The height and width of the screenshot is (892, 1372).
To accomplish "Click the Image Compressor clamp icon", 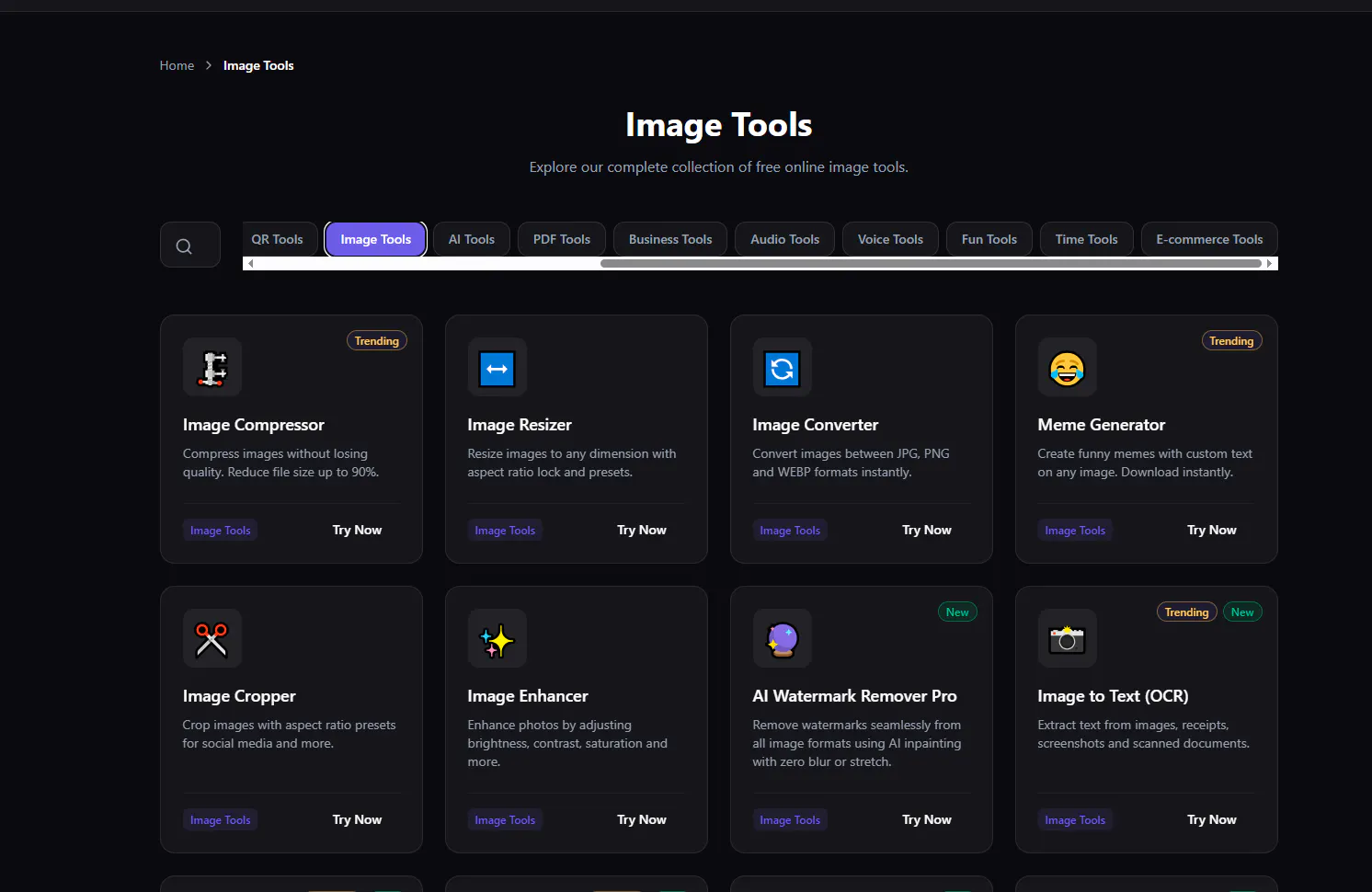I will point(212,368).
